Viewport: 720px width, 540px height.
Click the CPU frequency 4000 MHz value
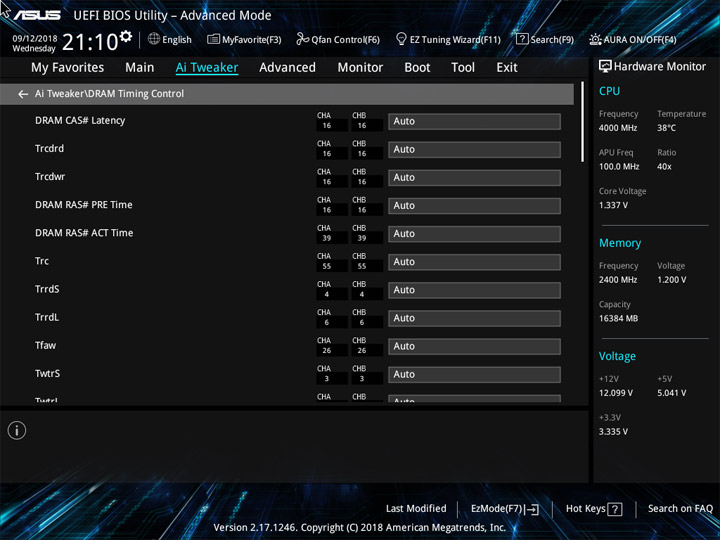click(618, 128)
